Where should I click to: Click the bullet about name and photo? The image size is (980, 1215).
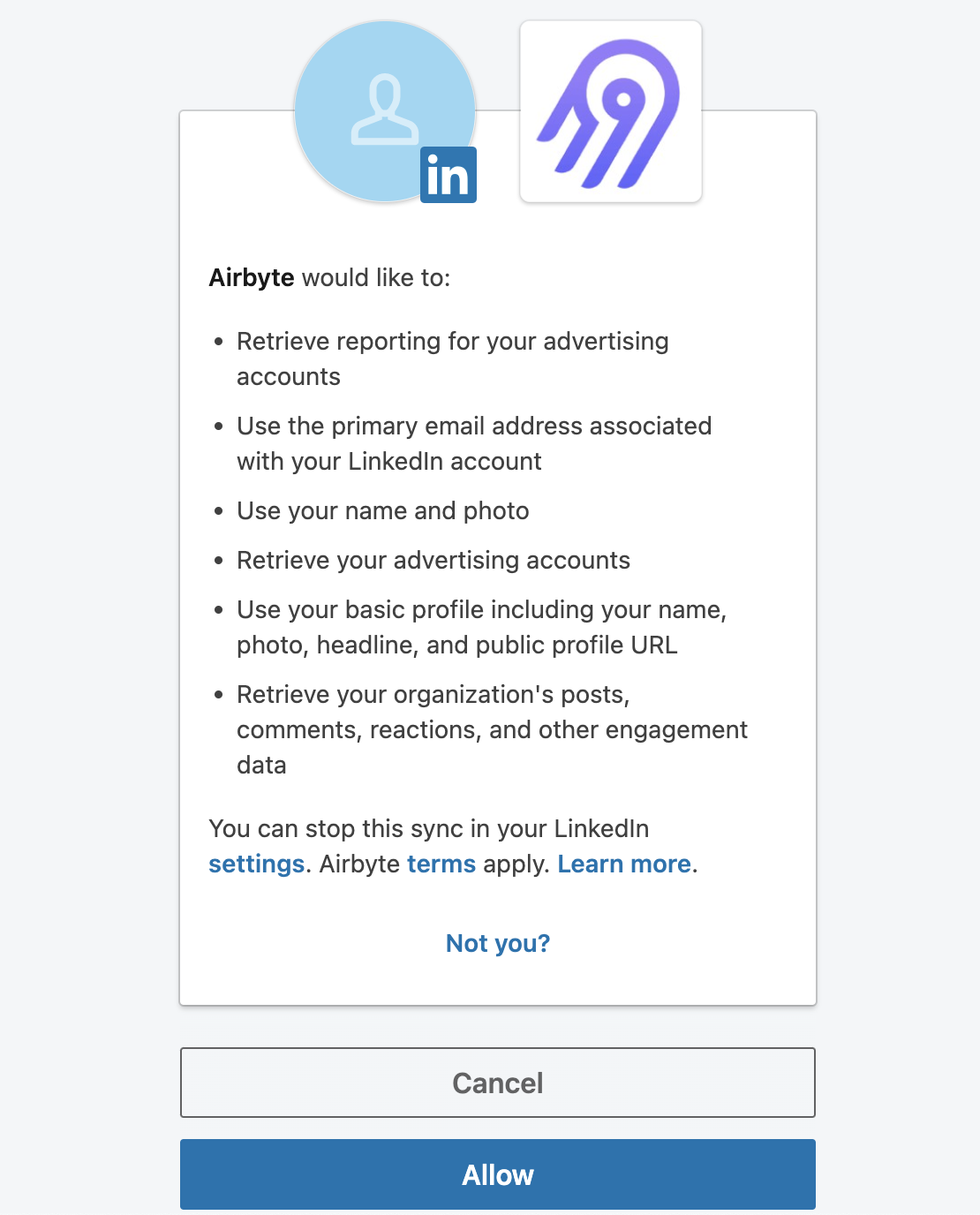tap(382, 510)
